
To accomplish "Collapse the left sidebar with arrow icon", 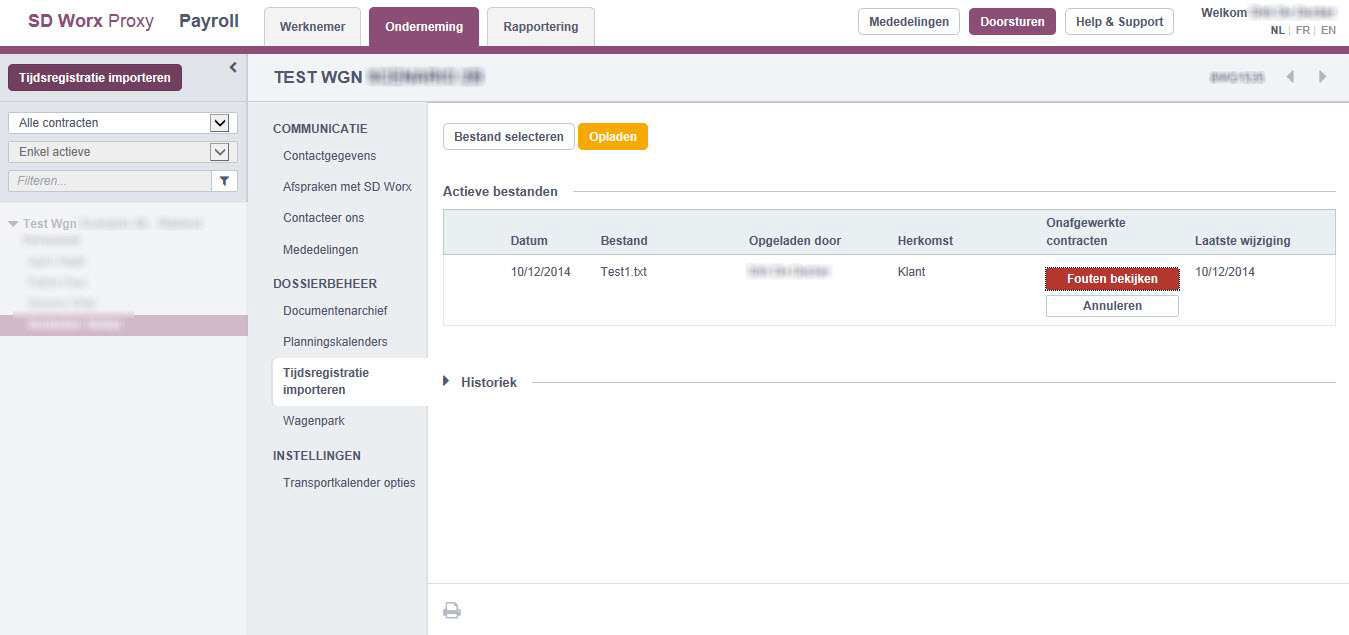I will pos(233,68).
